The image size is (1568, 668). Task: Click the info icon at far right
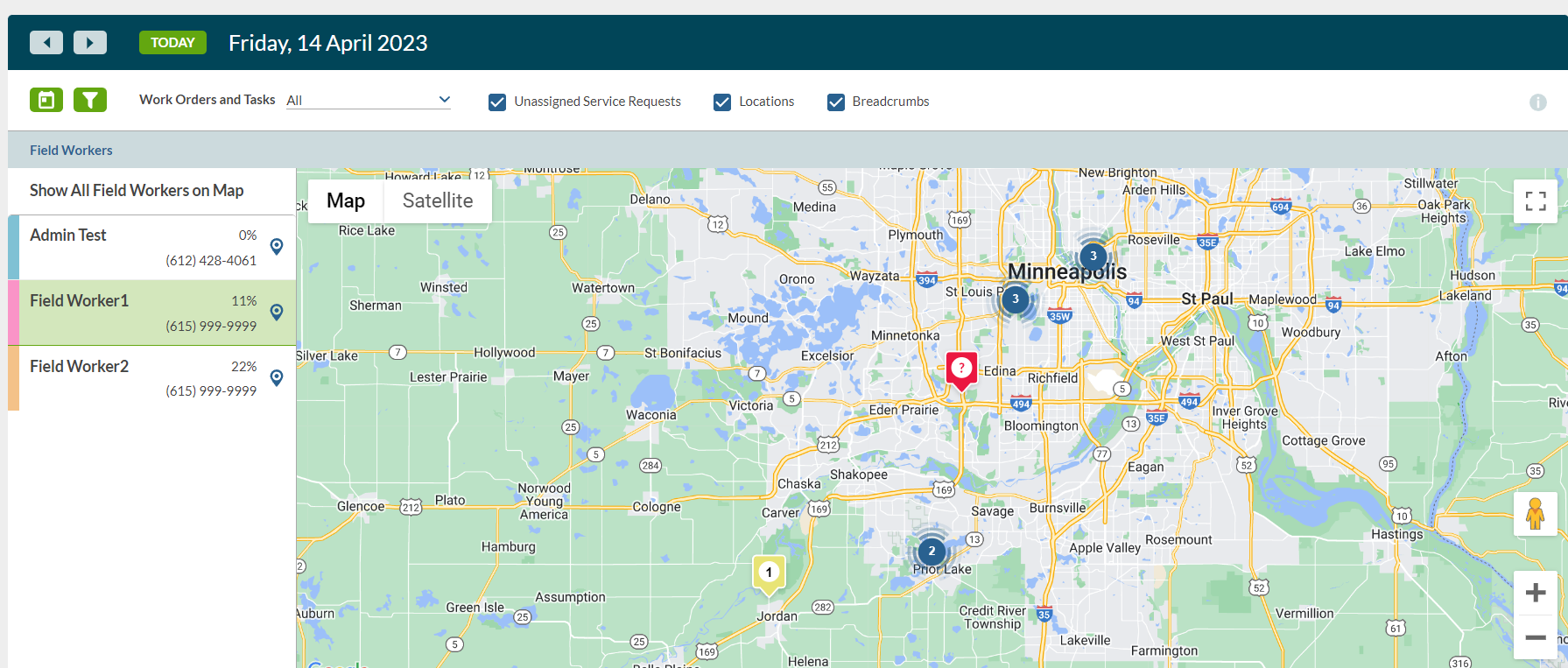1537,102
